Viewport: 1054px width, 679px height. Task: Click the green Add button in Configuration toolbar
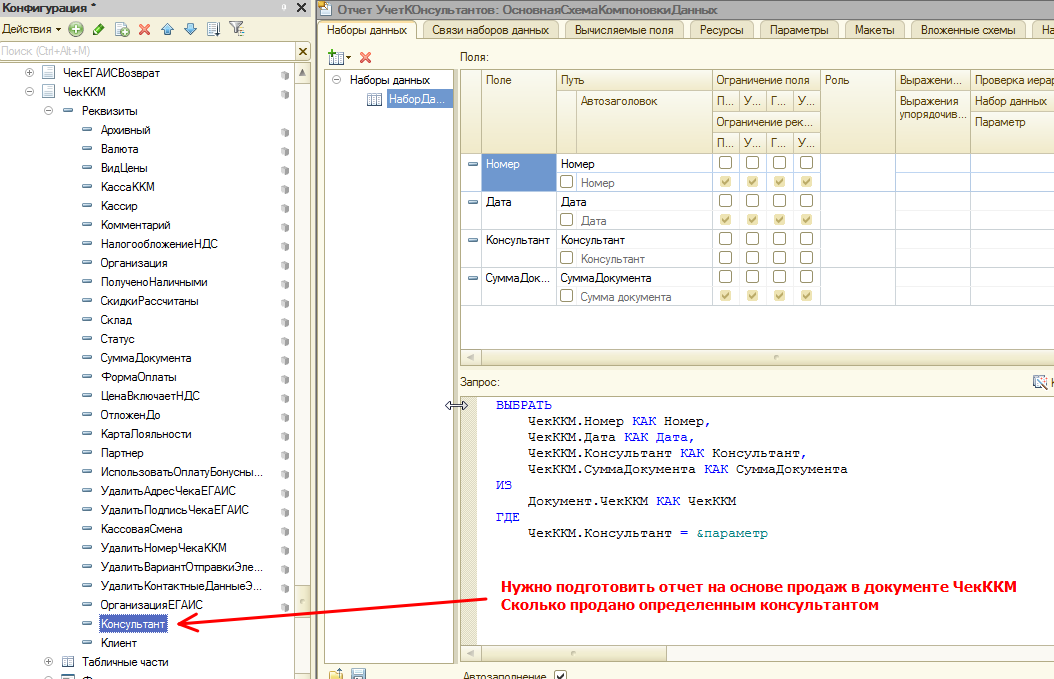tap(78, 30)
